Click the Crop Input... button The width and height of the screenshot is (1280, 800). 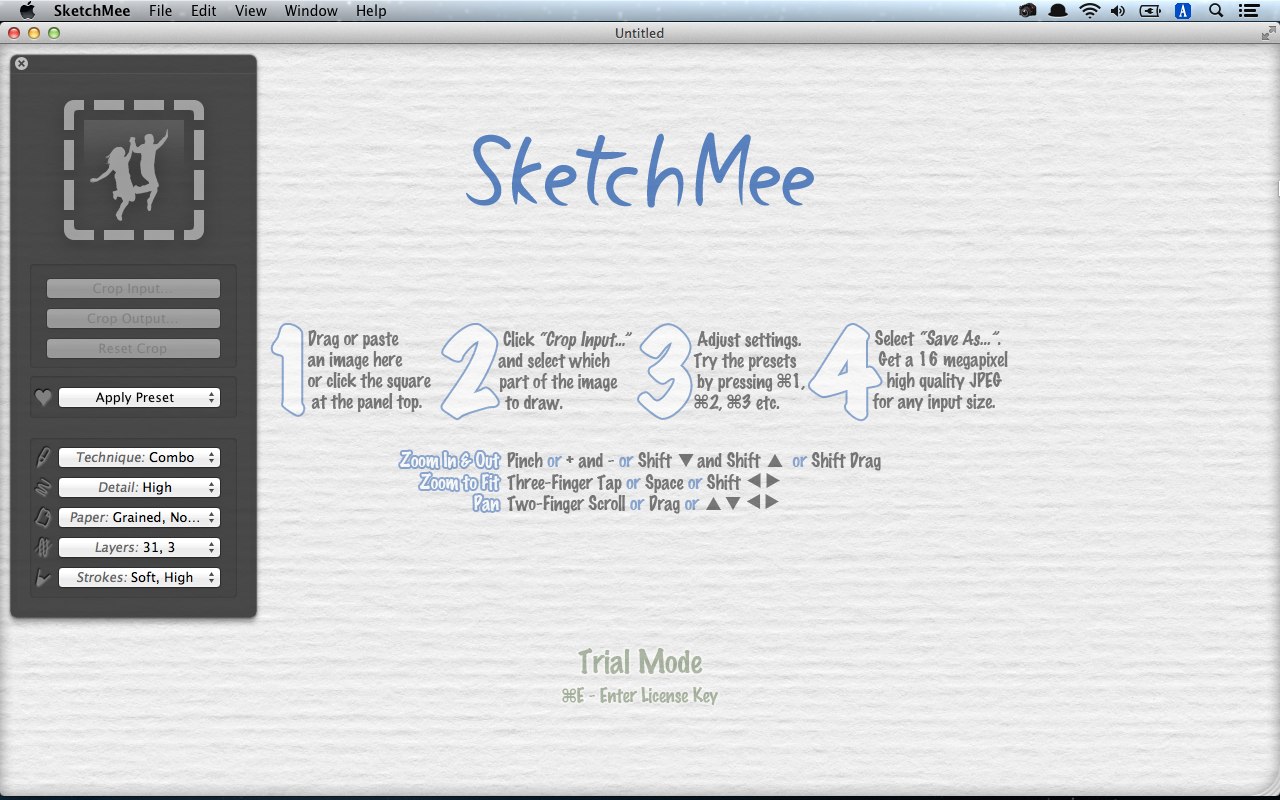coord(133,288)
